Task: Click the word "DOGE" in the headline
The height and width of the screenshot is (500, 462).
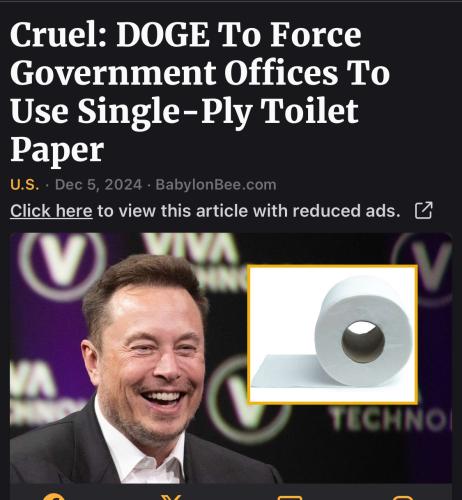Action: pos(164,35)
